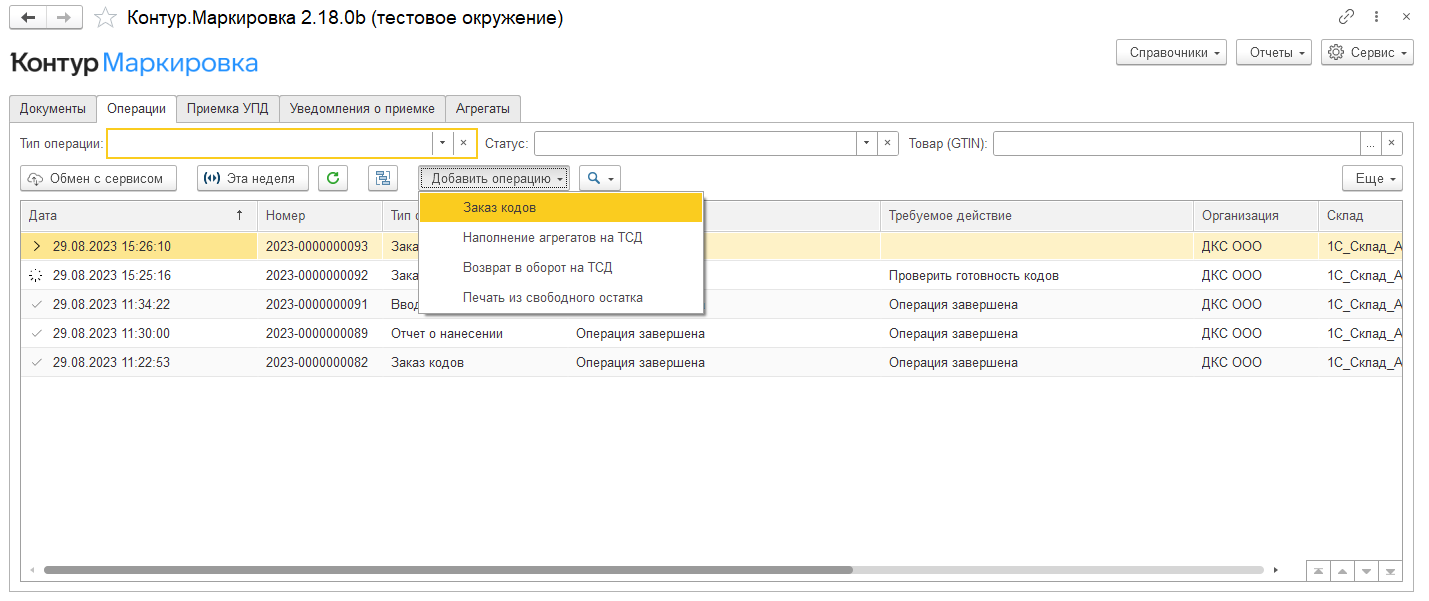This screenshot has width=1429, height=601.
Task: Click the structure tree icon button
Action: point(382,178)
